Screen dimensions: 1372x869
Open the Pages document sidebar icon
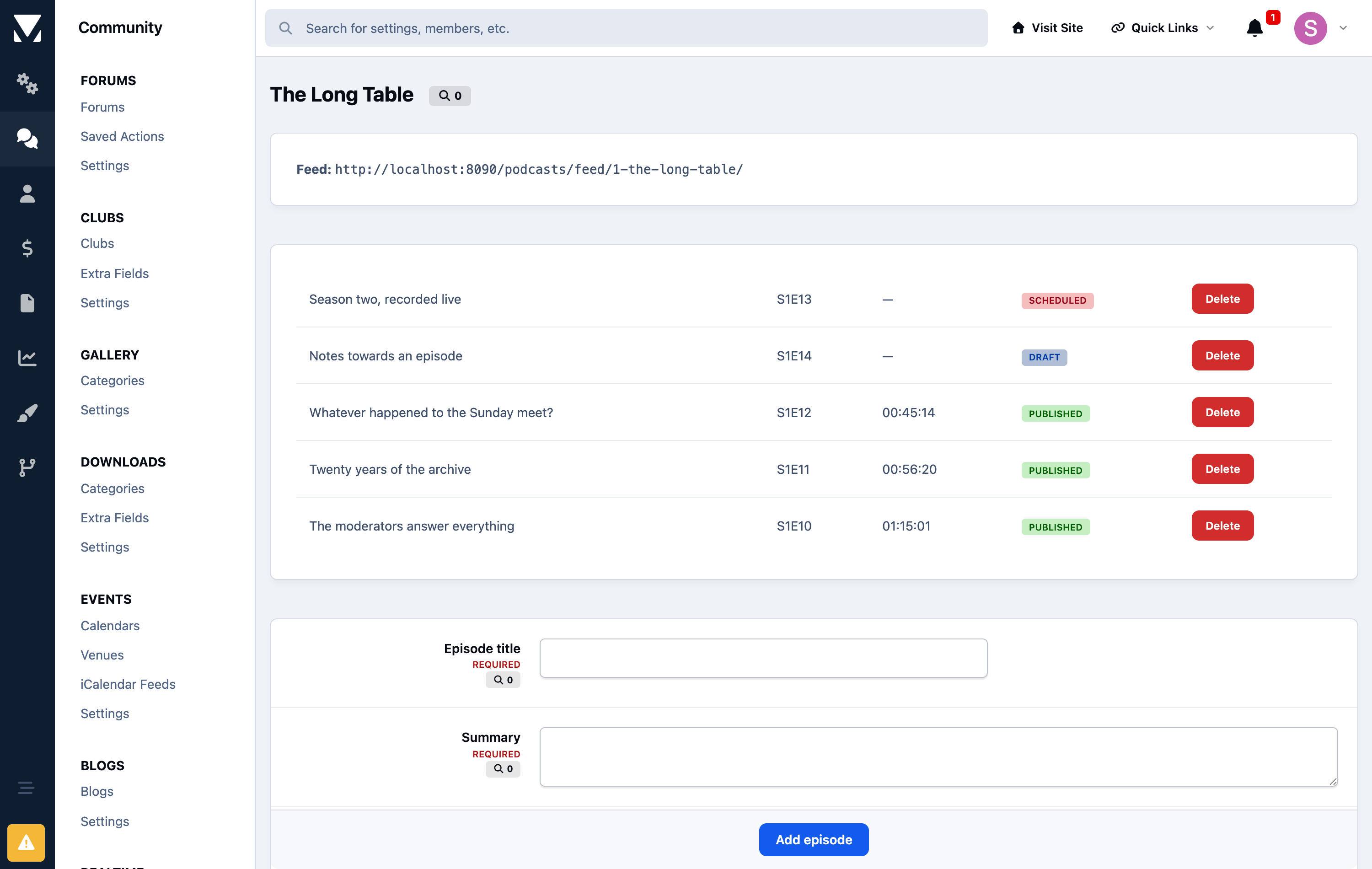tap(27, 303)
